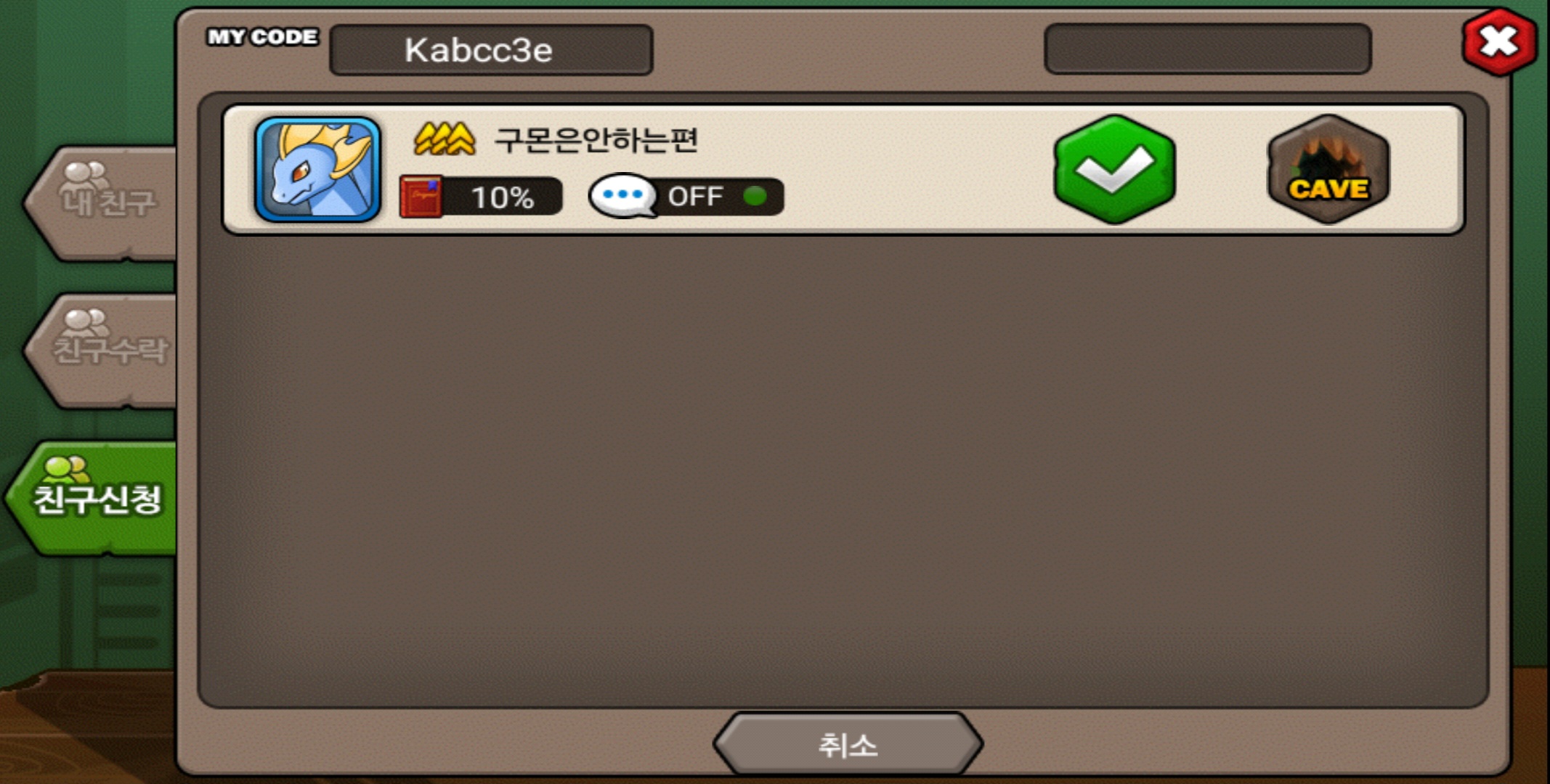Tap the 10% collection progress indicator
1550x784 pixels.
(481, 197)
